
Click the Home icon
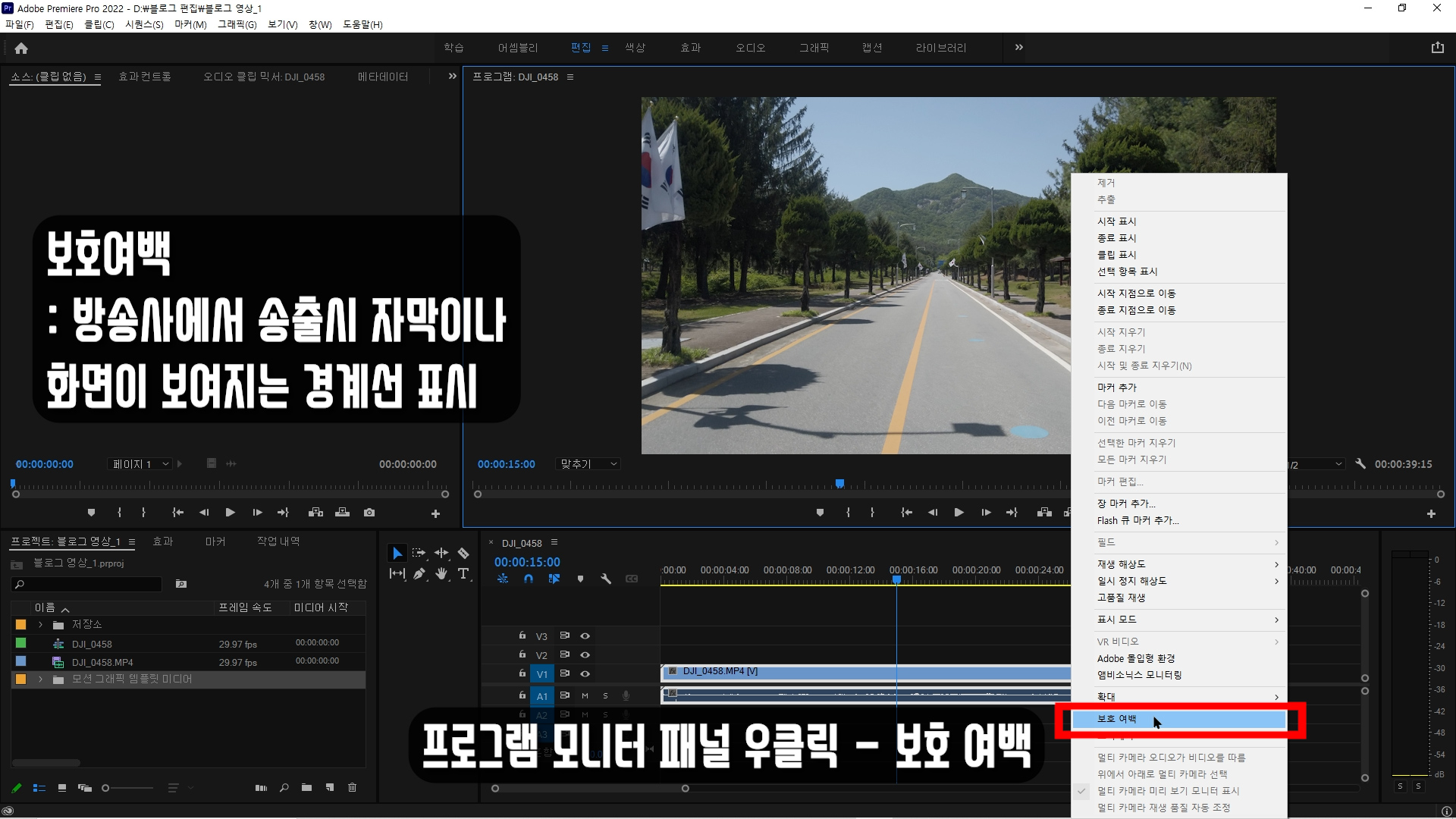[x=21, y=48]
